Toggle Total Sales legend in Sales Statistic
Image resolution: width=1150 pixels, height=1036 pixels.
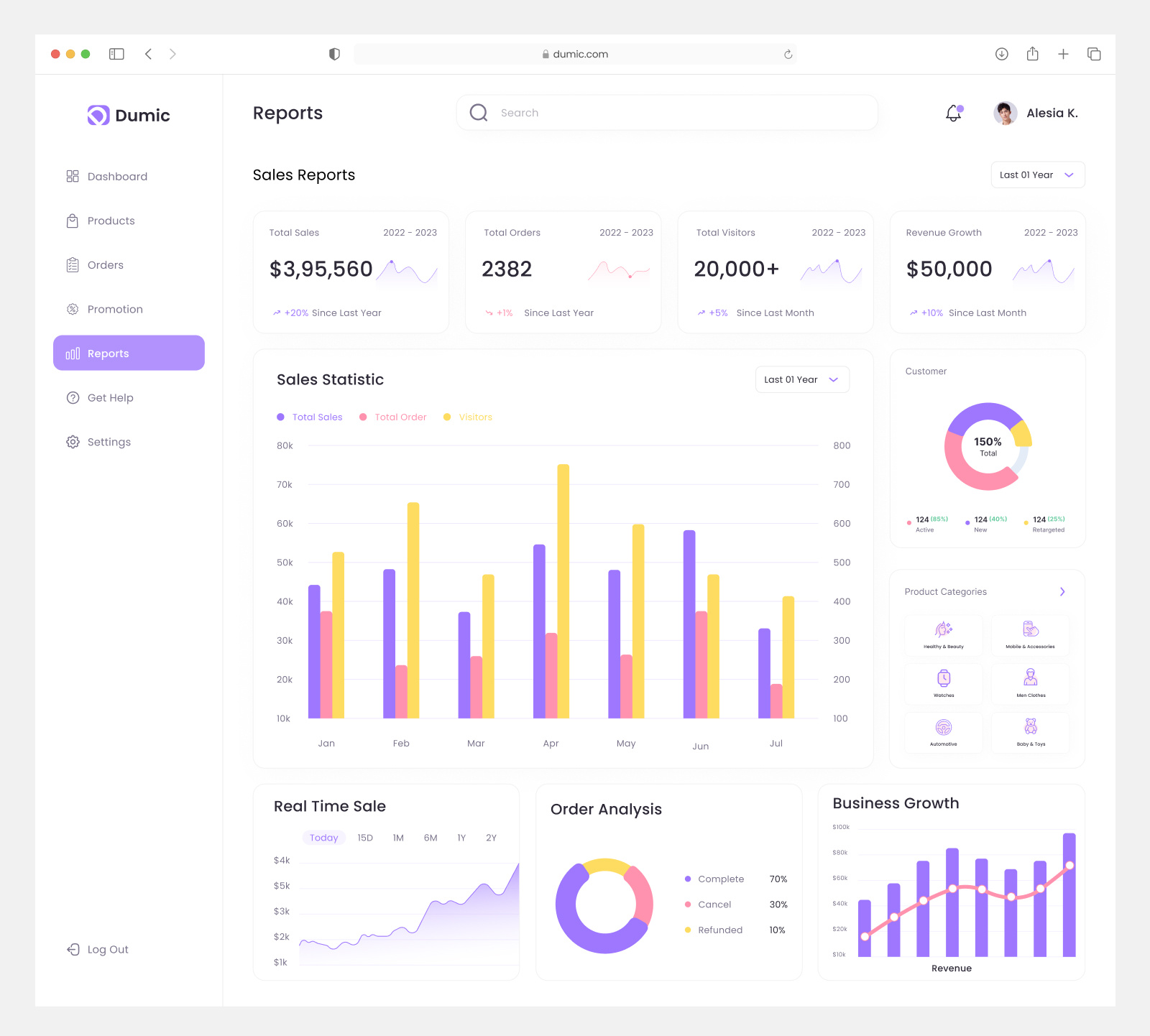pyautogui.click(x=309, y=417)
